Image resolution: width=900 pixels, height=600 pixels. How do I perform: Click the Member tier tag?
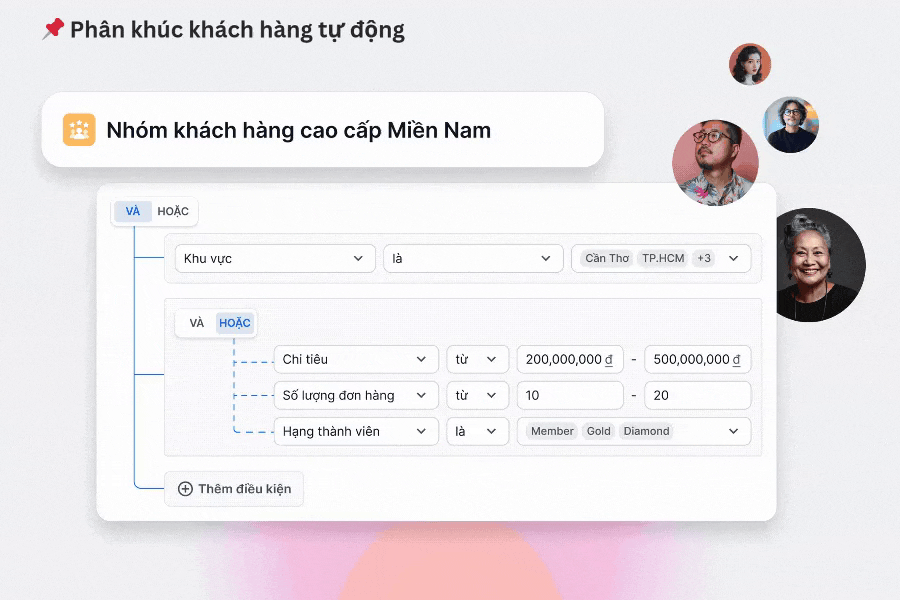(552, 431)
